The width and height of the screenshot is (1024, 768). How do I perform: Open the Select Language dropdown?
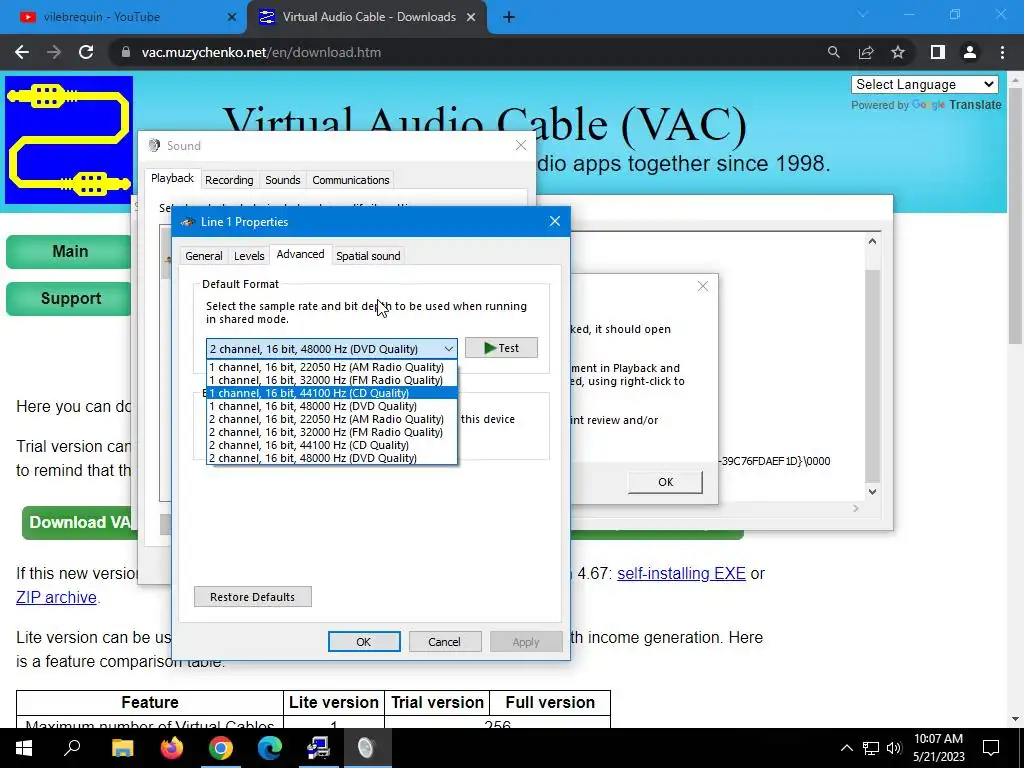tap(925, 84)
